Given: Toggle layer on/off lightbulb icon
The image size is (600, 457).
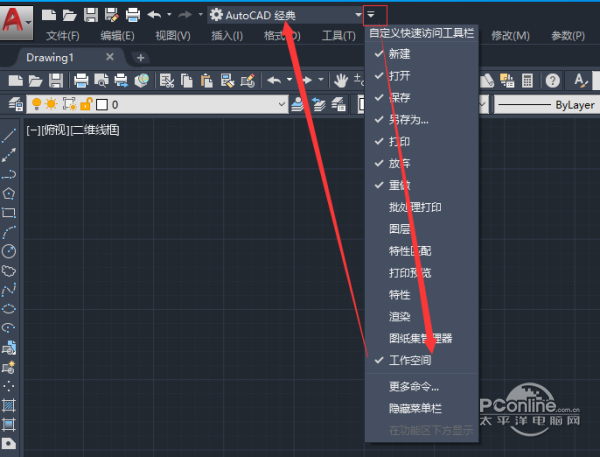Looking at the screenshot, I should 36,104.
